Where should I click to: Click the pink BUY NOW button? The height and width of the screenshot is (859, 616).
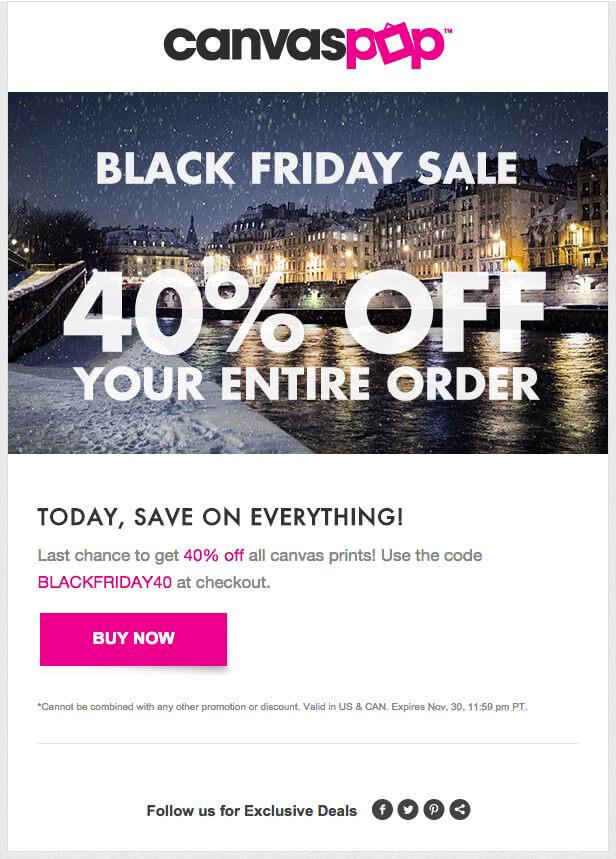point(133,639)
